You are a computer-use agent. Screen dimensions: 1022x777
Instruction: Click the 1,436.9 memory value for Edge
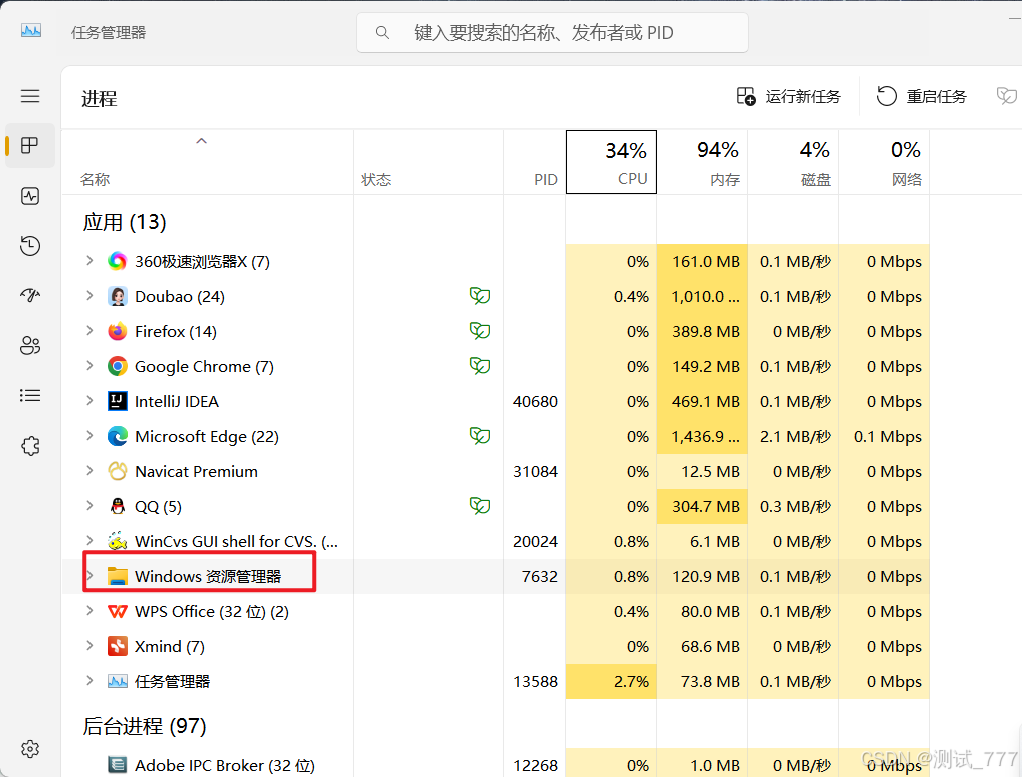706,436
